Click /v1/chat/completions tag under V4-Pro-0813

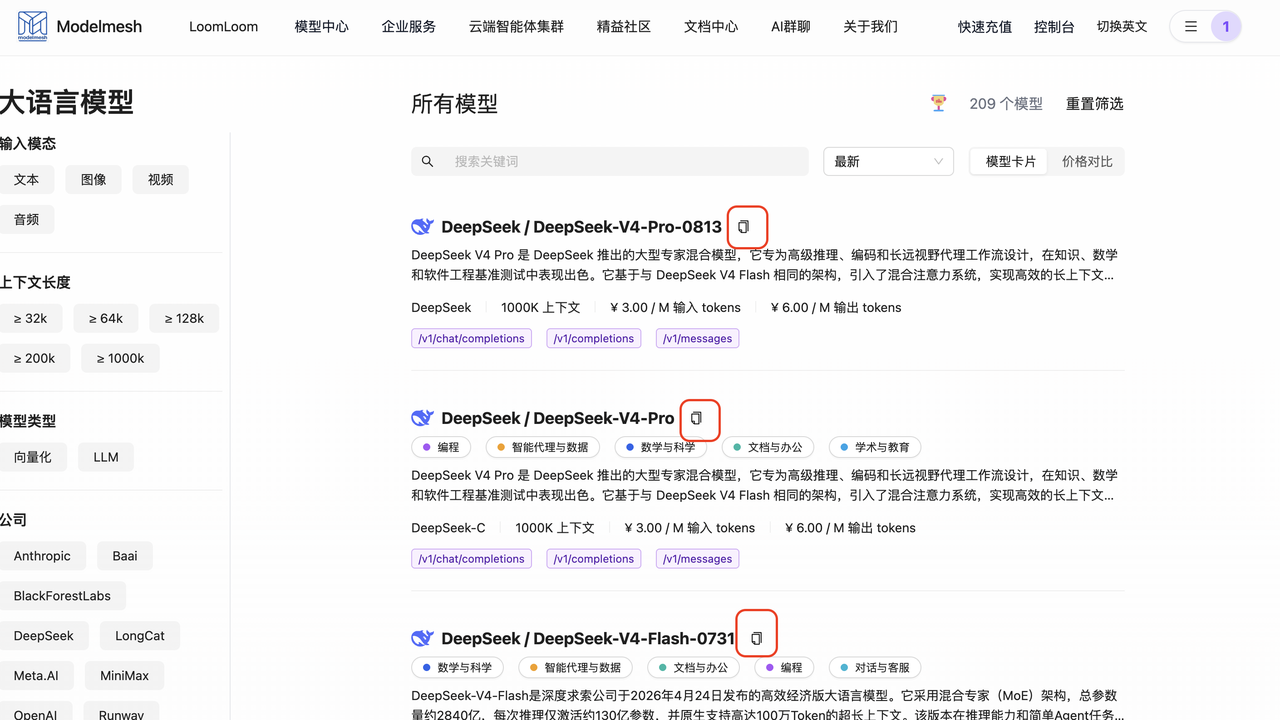point(471,339)
